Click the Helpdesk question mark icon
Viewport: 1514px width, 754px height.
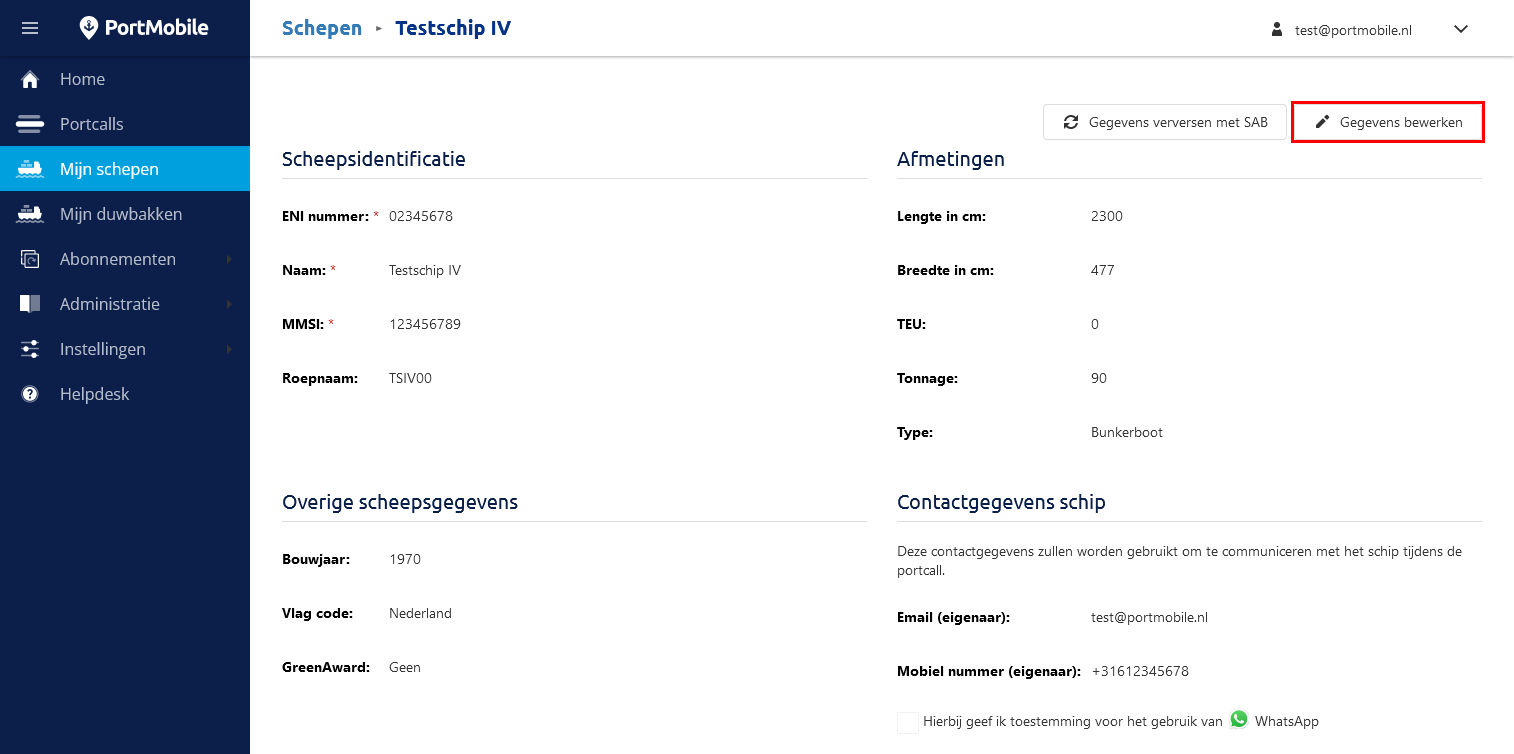pos(30,394)
